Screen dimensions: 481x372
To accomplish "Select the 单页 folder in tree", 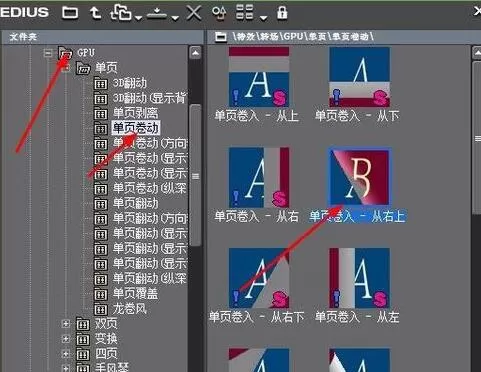I will [x=106, y=68].
